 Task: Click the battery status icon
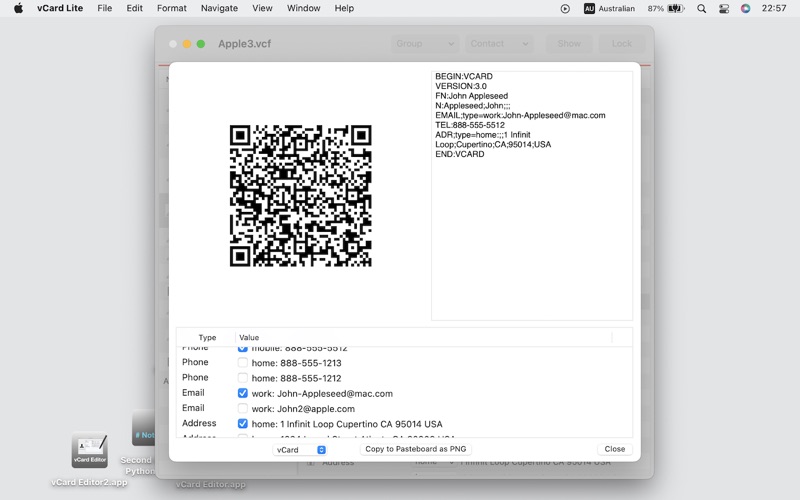pyautogui.click(x=675, y=8)
